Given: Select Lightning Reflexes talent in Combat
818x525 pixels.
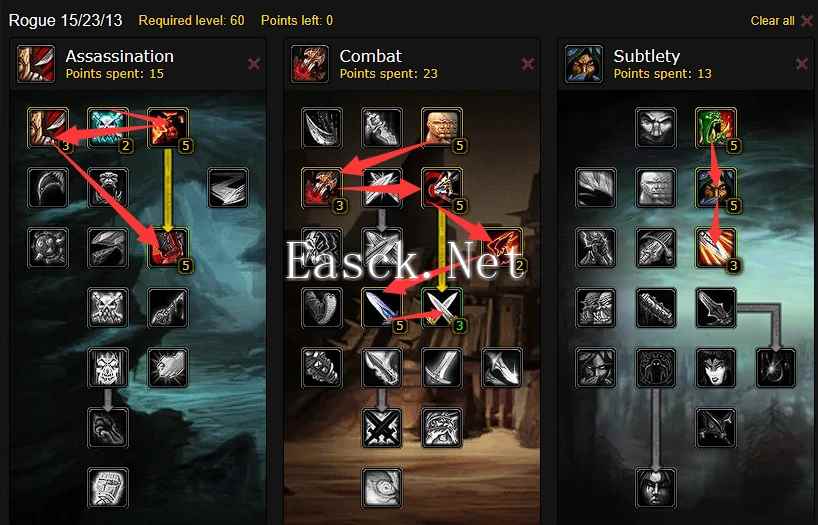Looking at the screenshot, I should pyautogui.click(x=442, y=128).
